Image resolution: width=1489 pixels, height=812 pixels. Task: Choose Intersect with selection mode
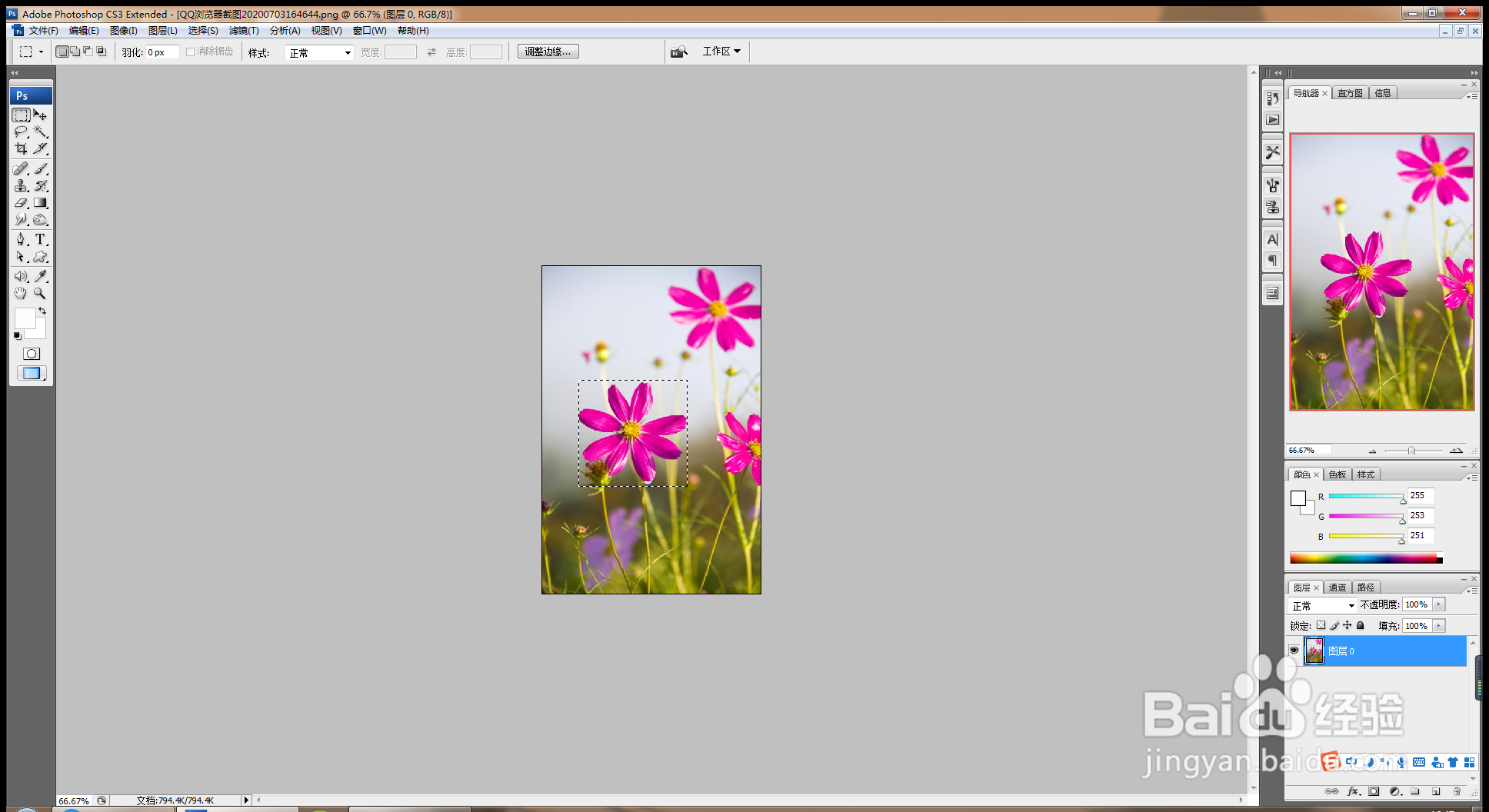pos(102,52)
